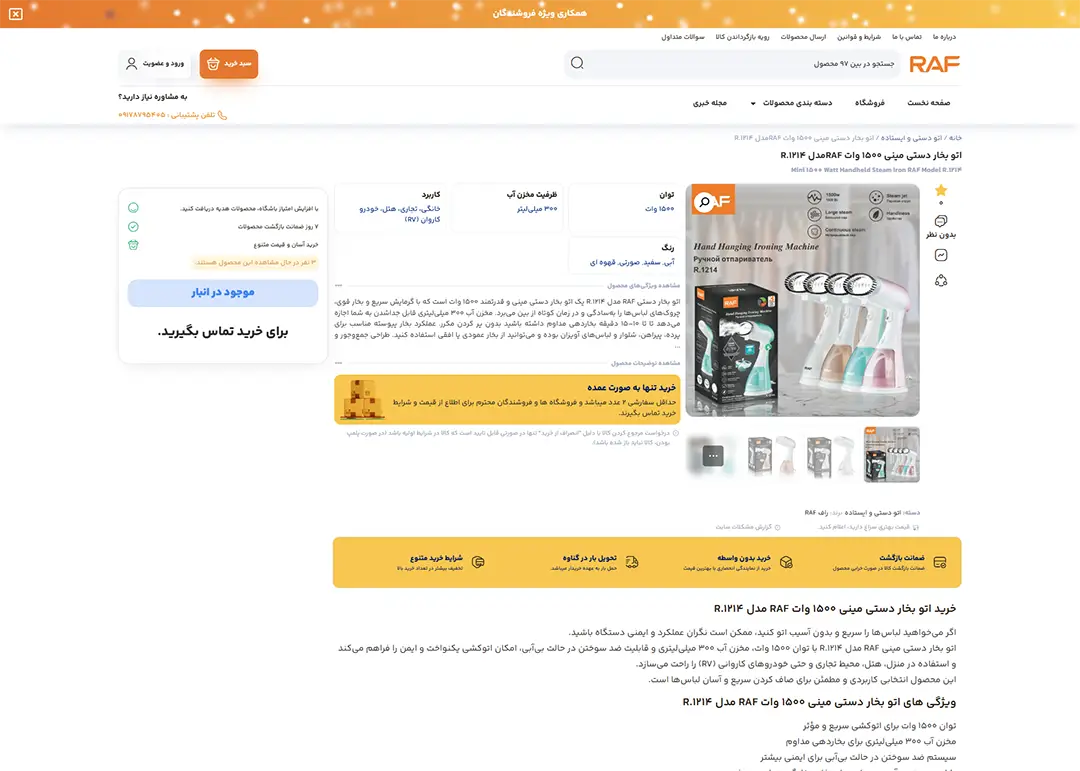This screenshot has height=771, width=1080.
Task: Select the rightmost product thumbnail image
Action: coord(891,455)
